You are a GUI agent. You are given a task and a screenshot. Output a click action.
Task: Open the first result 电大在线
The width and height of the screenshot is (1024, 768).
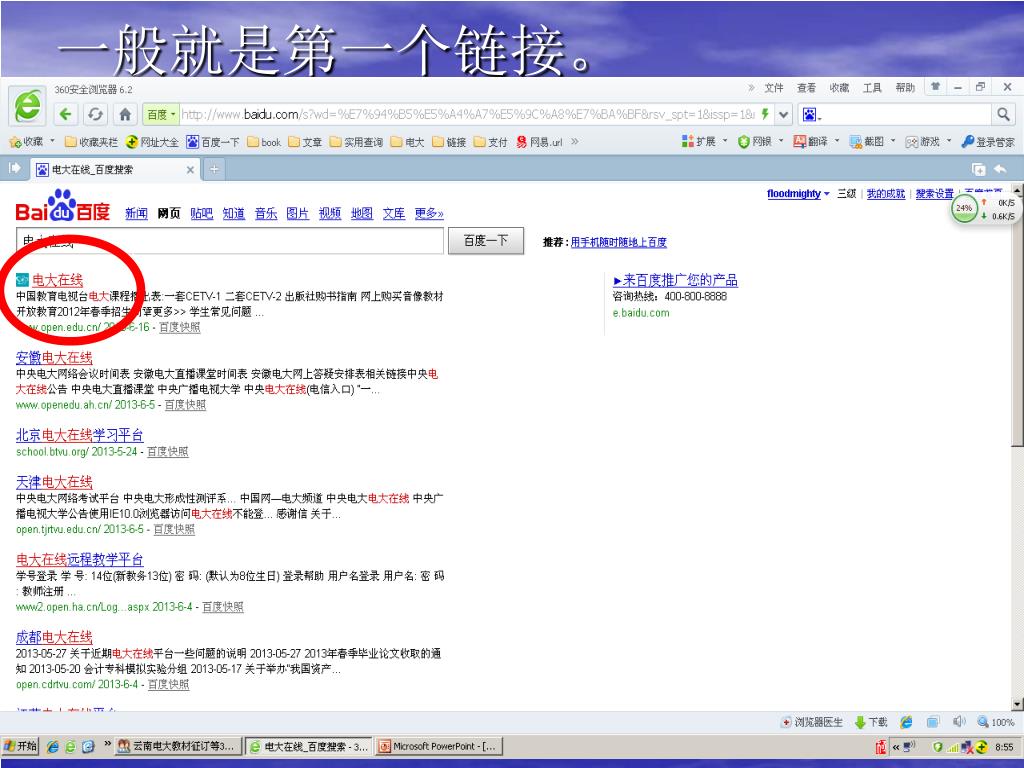(57, 280)
